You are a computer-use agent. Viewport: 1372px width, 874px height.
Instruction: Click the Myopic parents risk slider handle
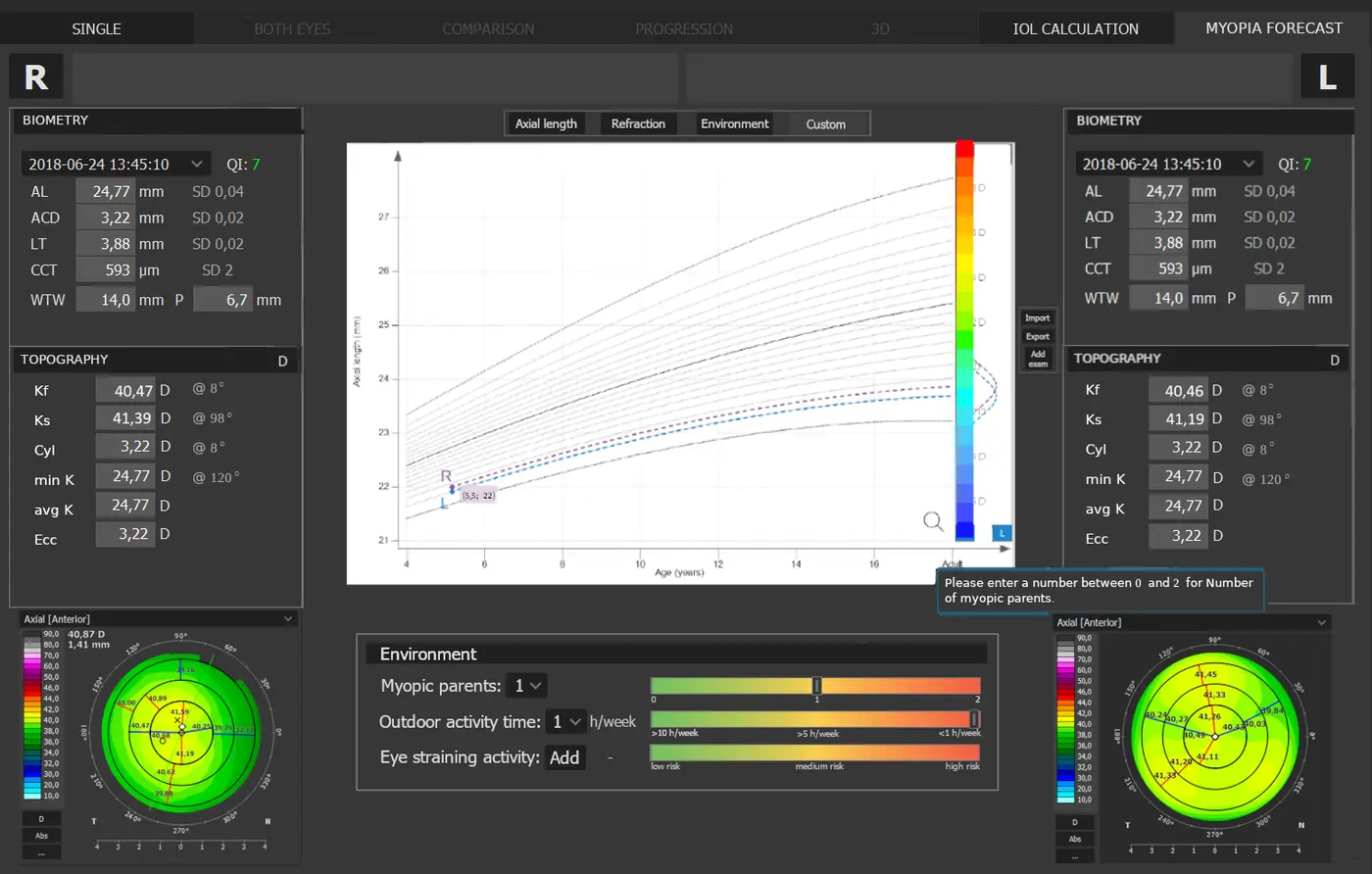coord(816,686)
